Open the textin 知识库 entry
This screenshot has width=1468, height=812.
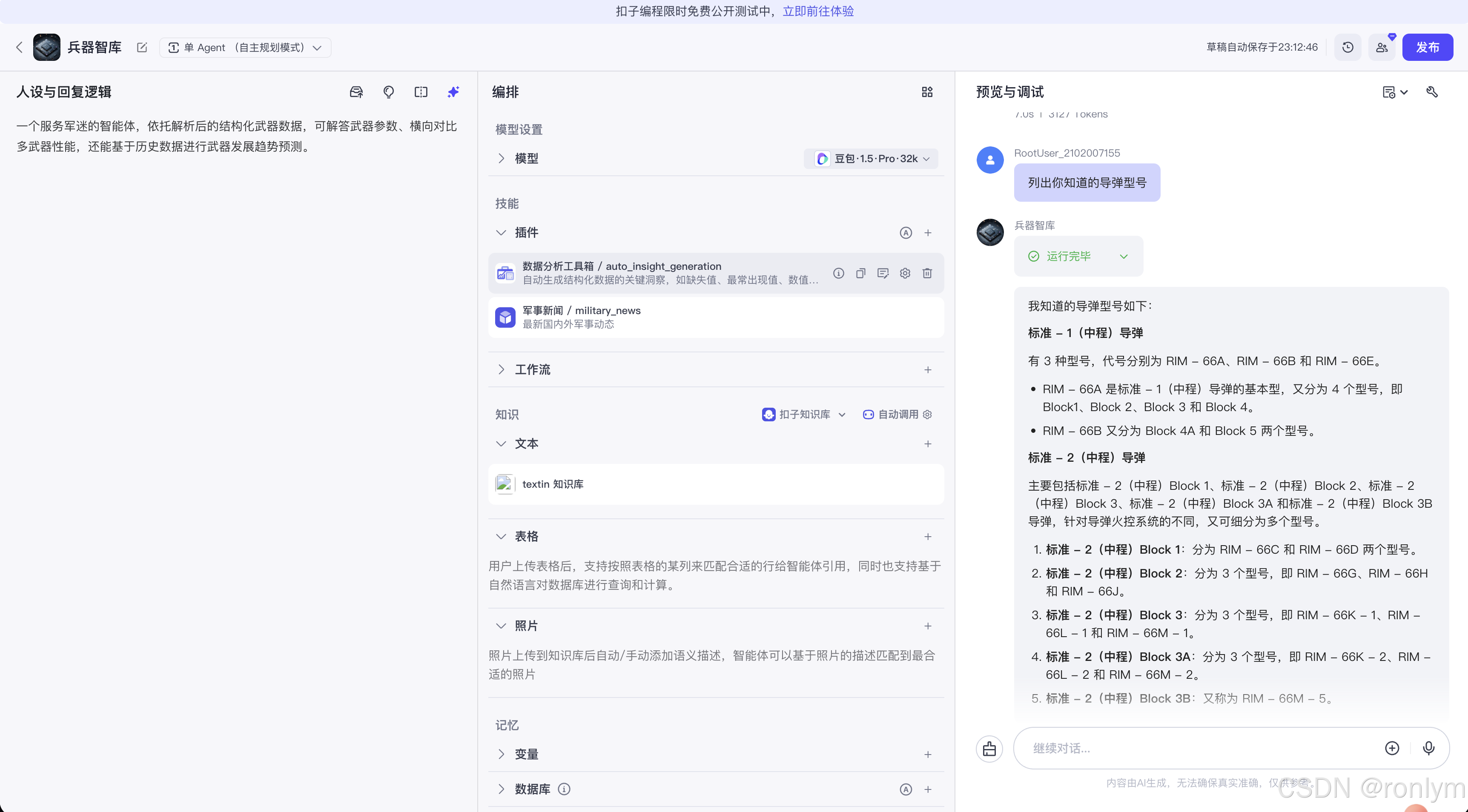point(716,484)
